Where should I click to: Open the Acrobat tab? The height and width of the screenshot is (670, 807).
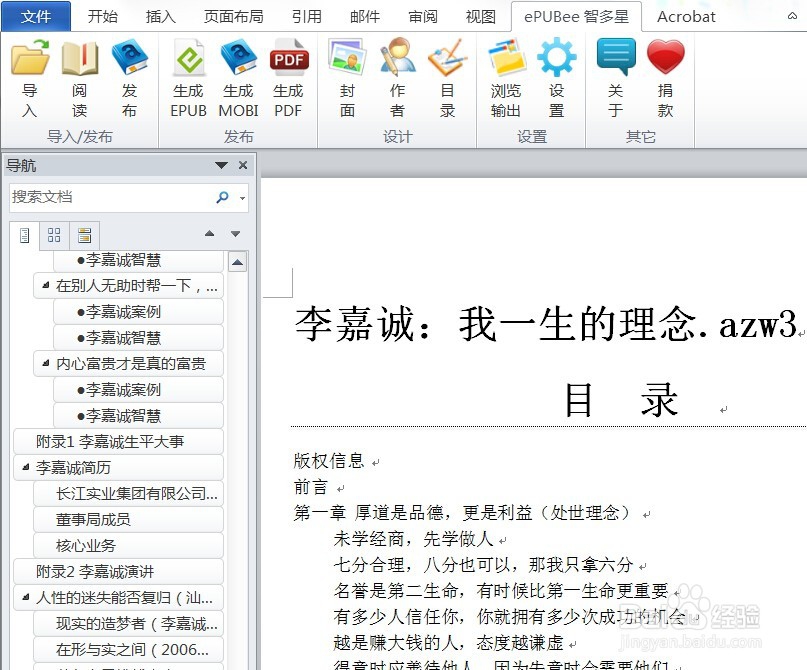click(686, 16)
